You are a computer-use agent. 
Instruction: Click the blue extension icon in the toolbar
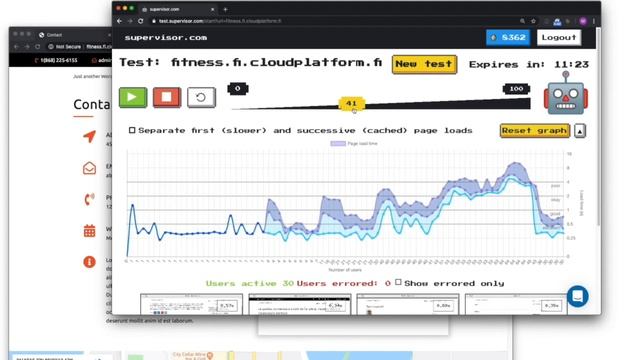[557, 21]
